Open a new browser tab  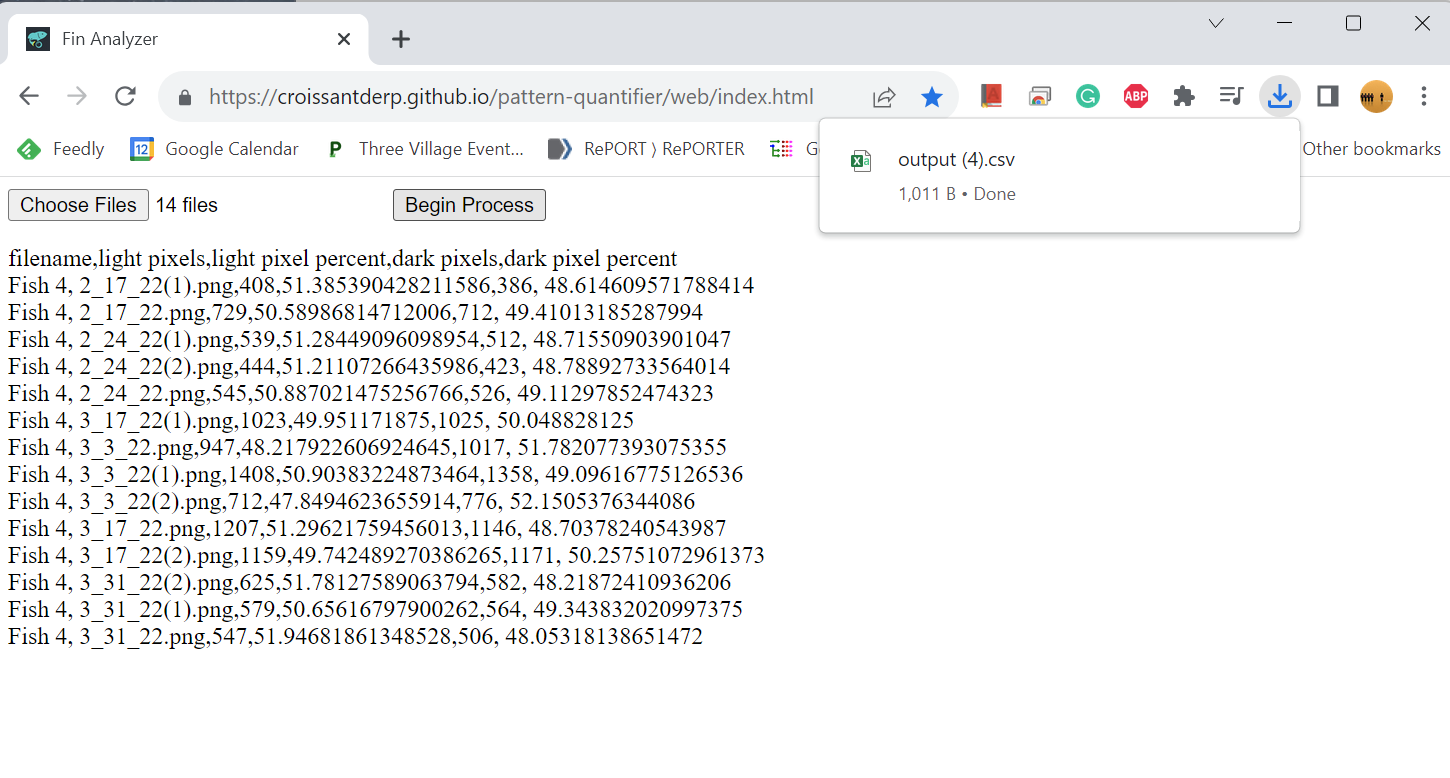400,38
